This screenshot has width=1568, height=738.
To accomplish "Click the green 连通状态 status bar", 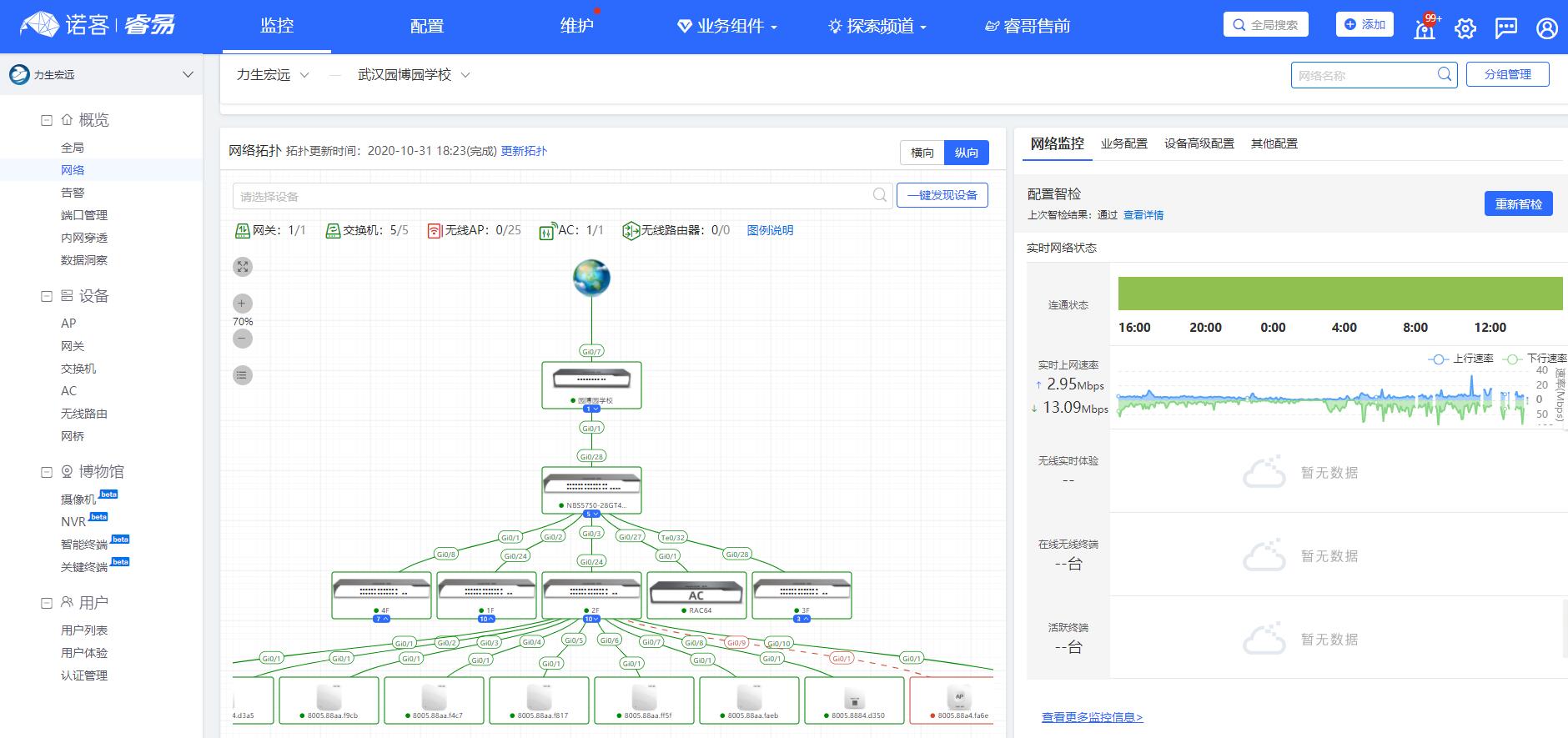I will pyautogui.click(x=1339, y=294).
